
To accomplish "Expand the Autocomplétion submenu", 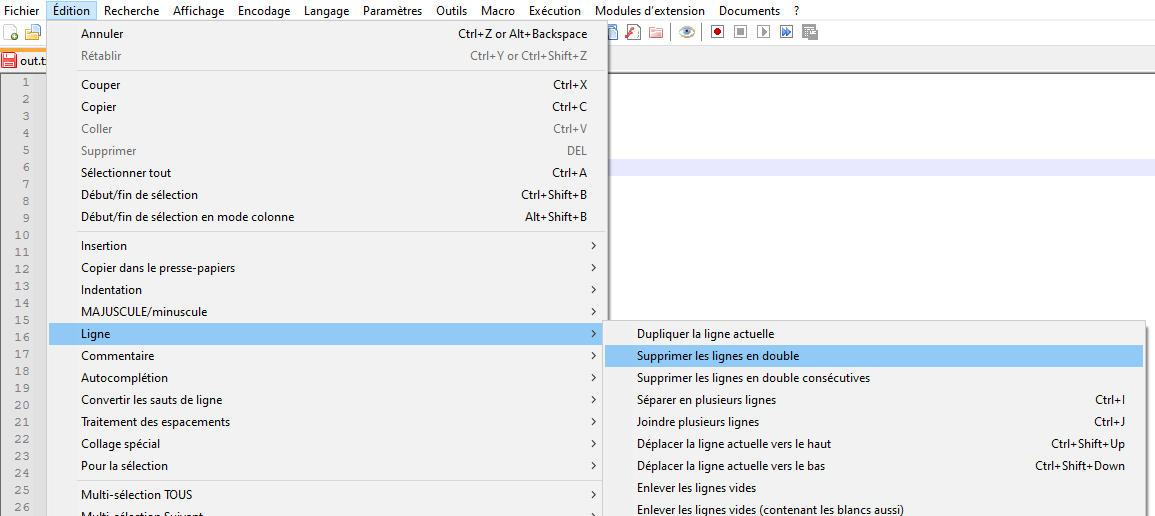I will point(328,378).
